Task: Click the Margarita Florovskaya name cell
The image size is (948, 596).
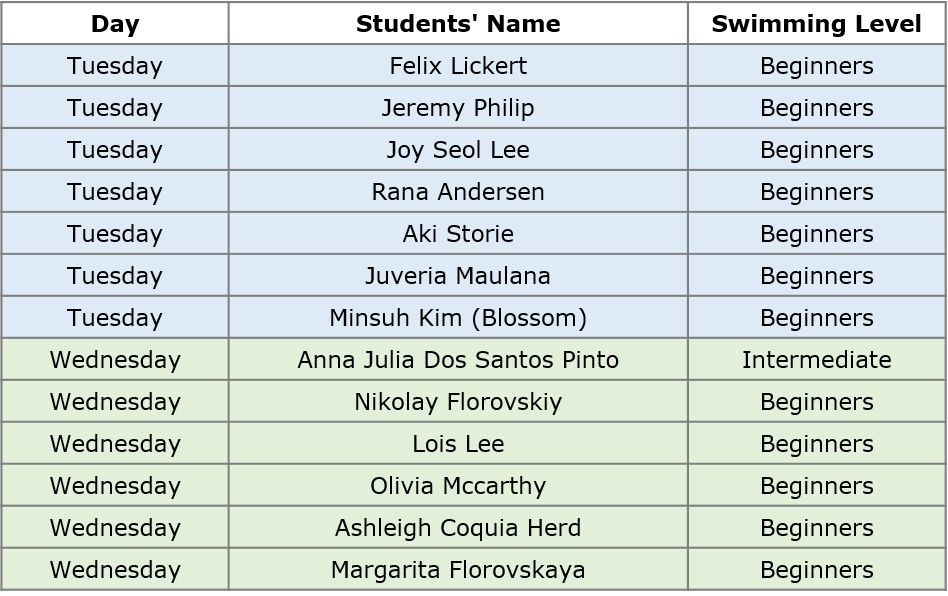Action: 458,570
